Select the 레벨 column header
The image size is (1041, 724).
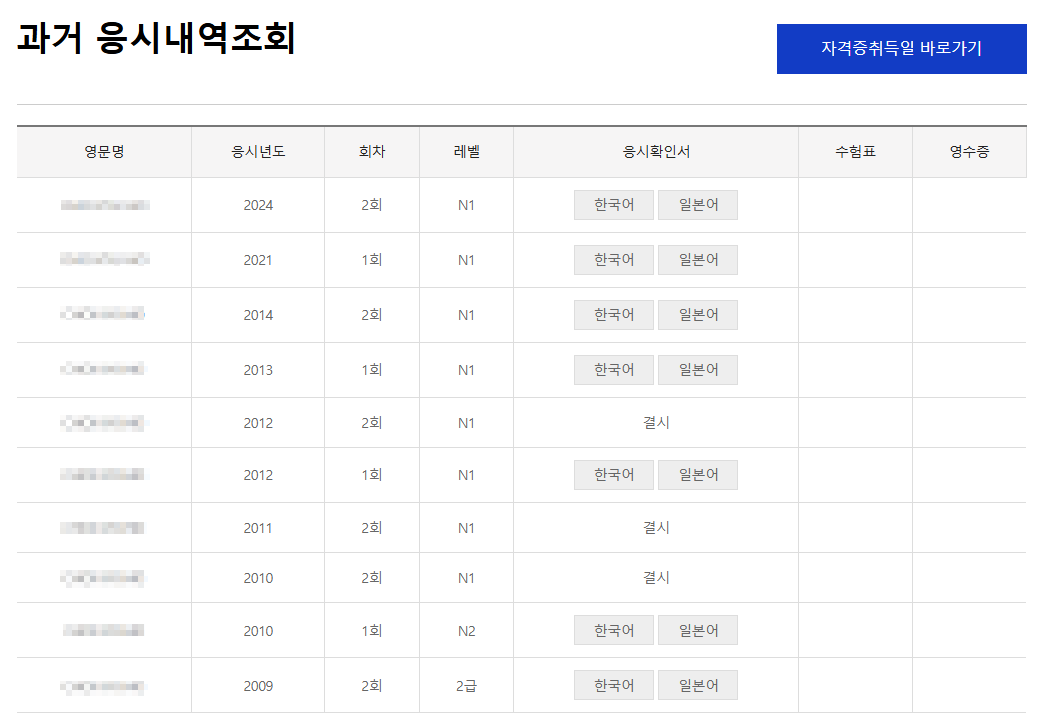tap(466, 152)
